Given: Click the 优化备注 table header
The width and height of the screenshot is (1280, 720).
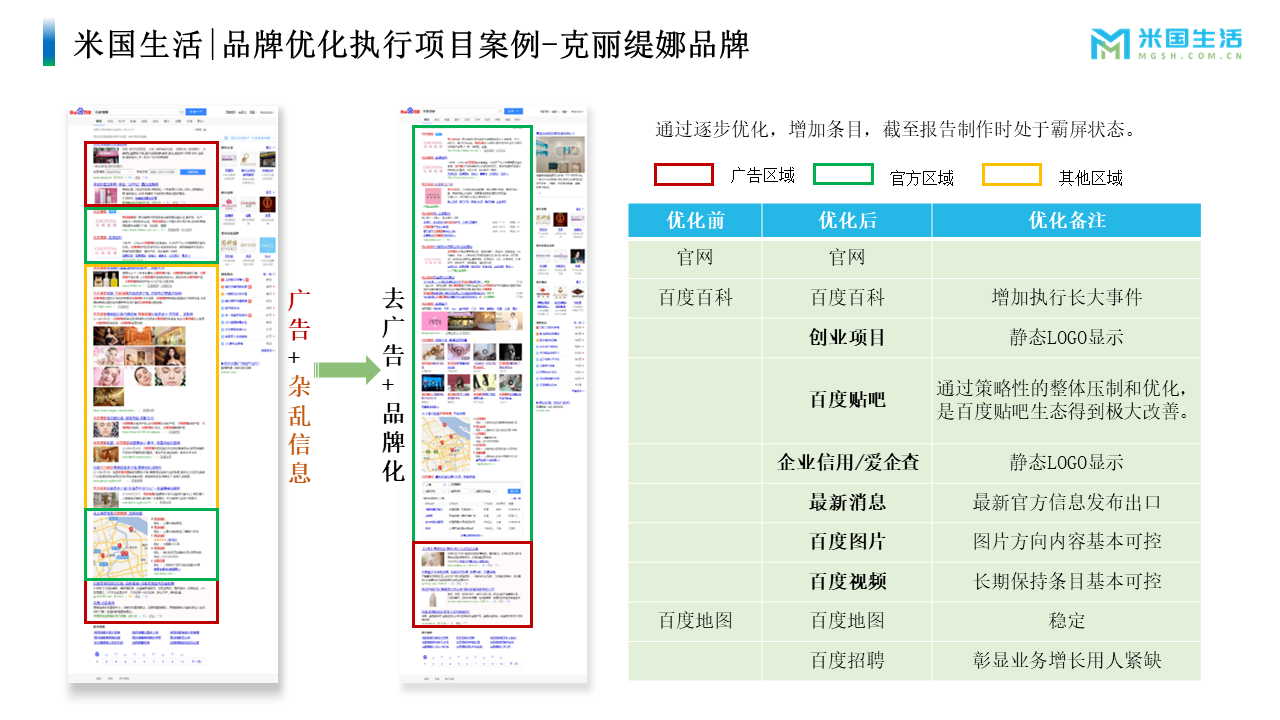Looking at the screenshot, I should click(x=1067, y=220).
